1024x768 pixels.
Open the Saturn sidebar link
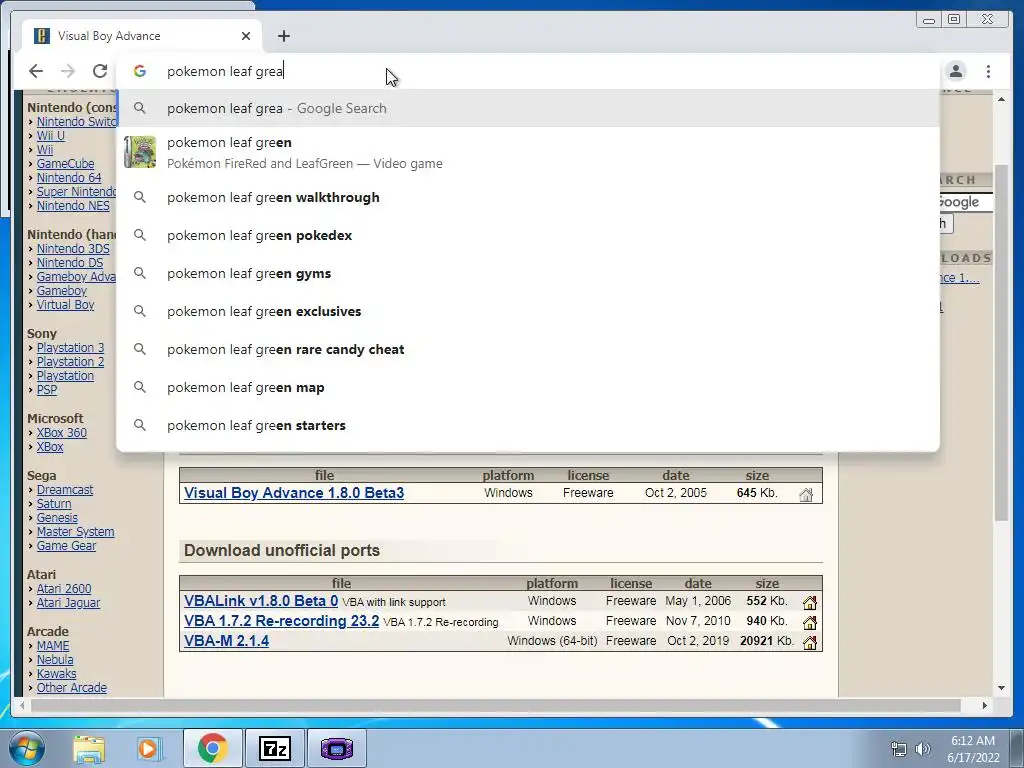(x=54, y=504)
